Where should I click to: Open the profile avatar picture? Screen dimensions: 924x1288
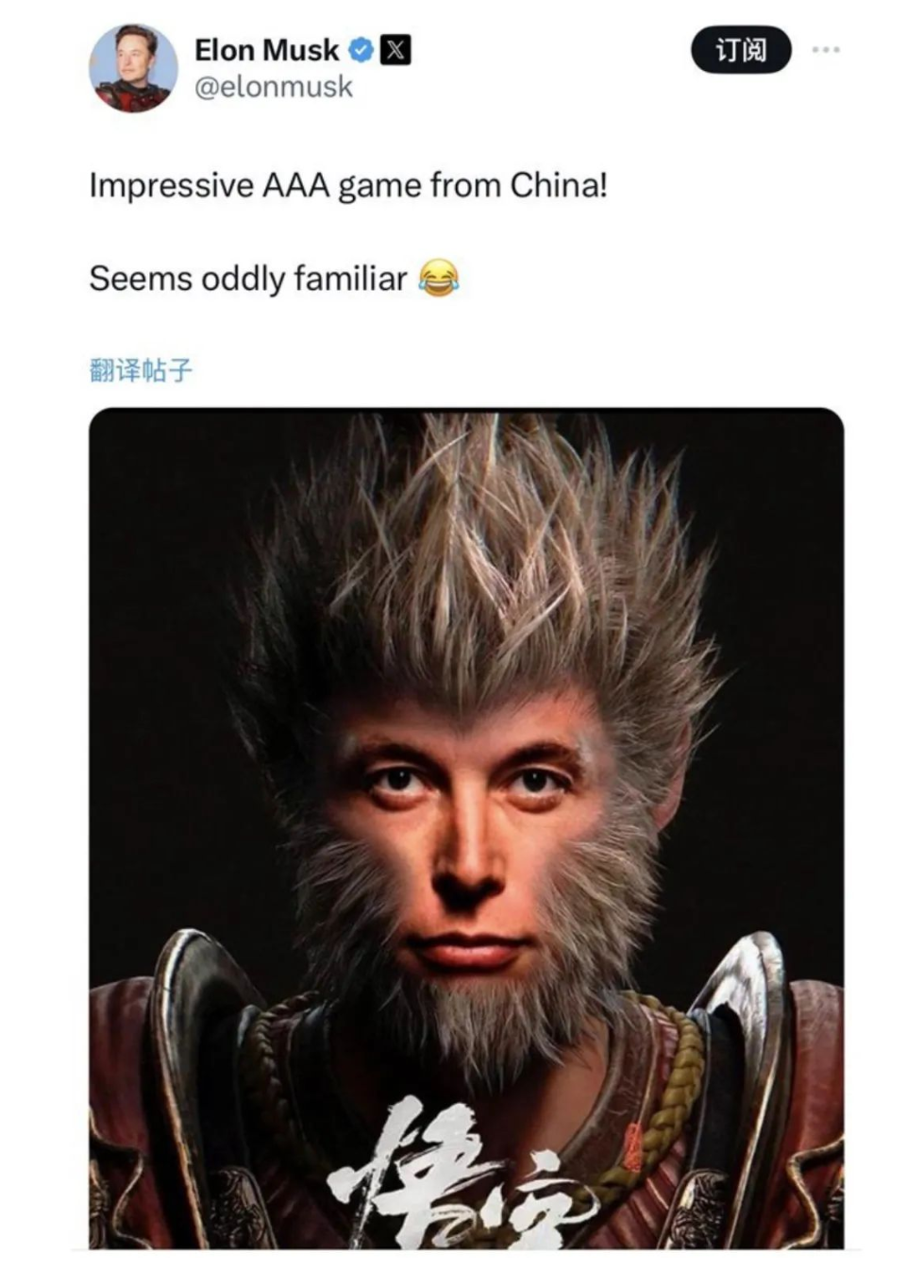(x=133, y=68)
